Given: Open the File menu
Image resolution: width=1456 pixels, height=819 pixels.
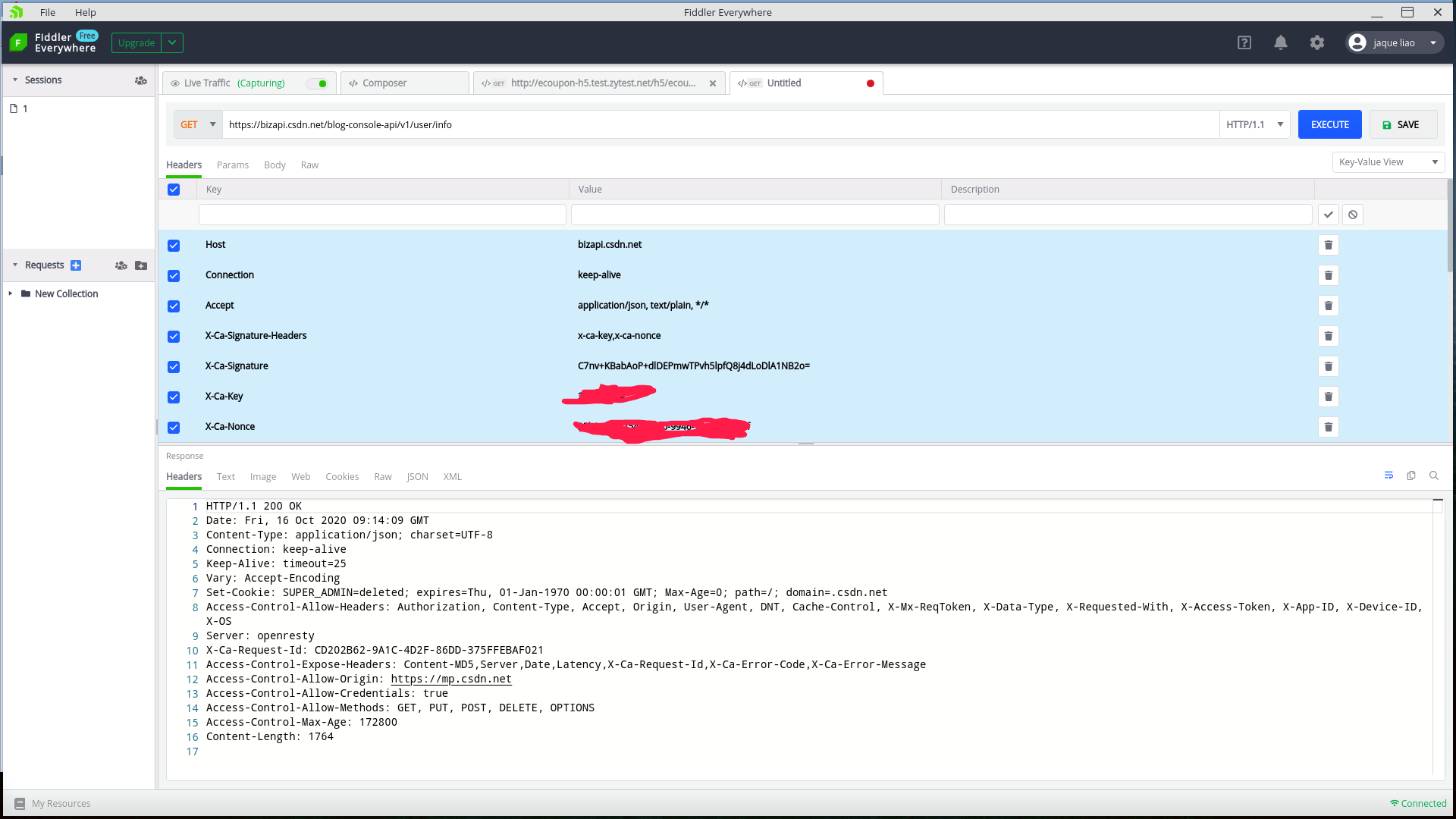Looking at the screenshot, I should 48,12.
